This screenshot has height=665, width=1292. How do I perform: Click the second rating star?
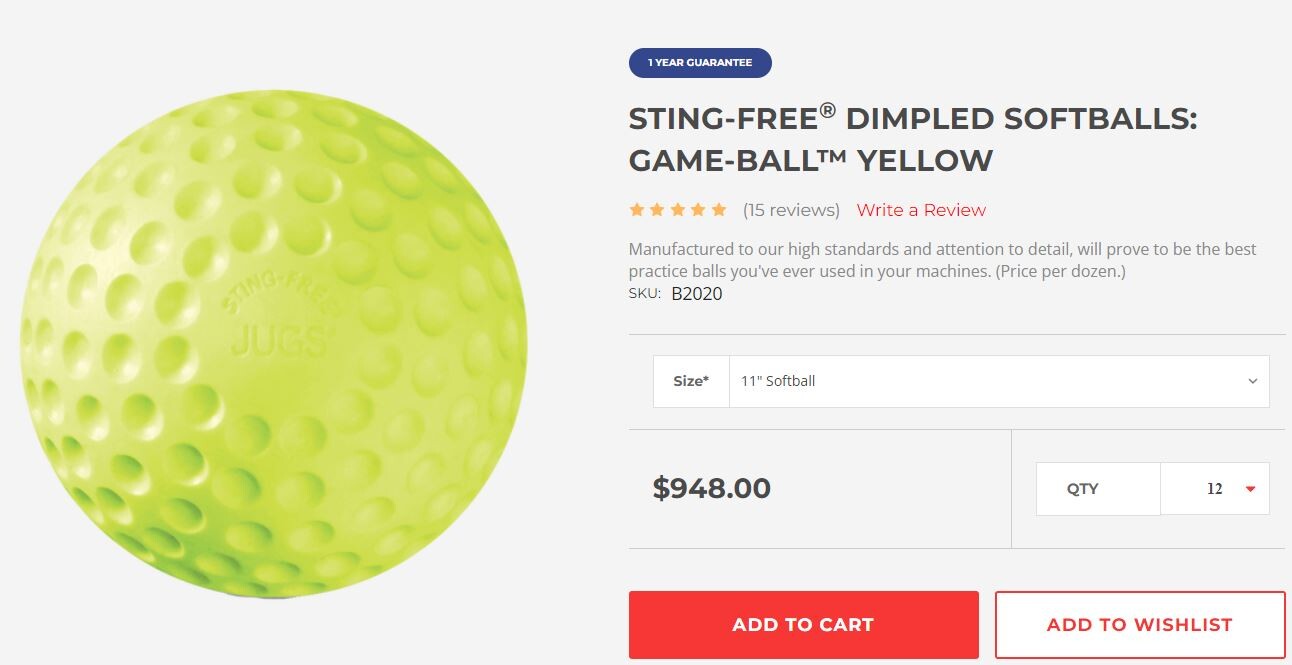tap(656, 209)
